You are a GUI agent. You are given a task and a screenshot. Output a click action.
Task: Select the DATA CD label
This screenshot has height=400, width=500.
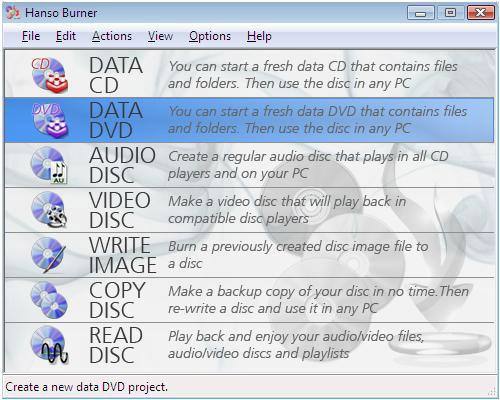(x=116, y=75)
